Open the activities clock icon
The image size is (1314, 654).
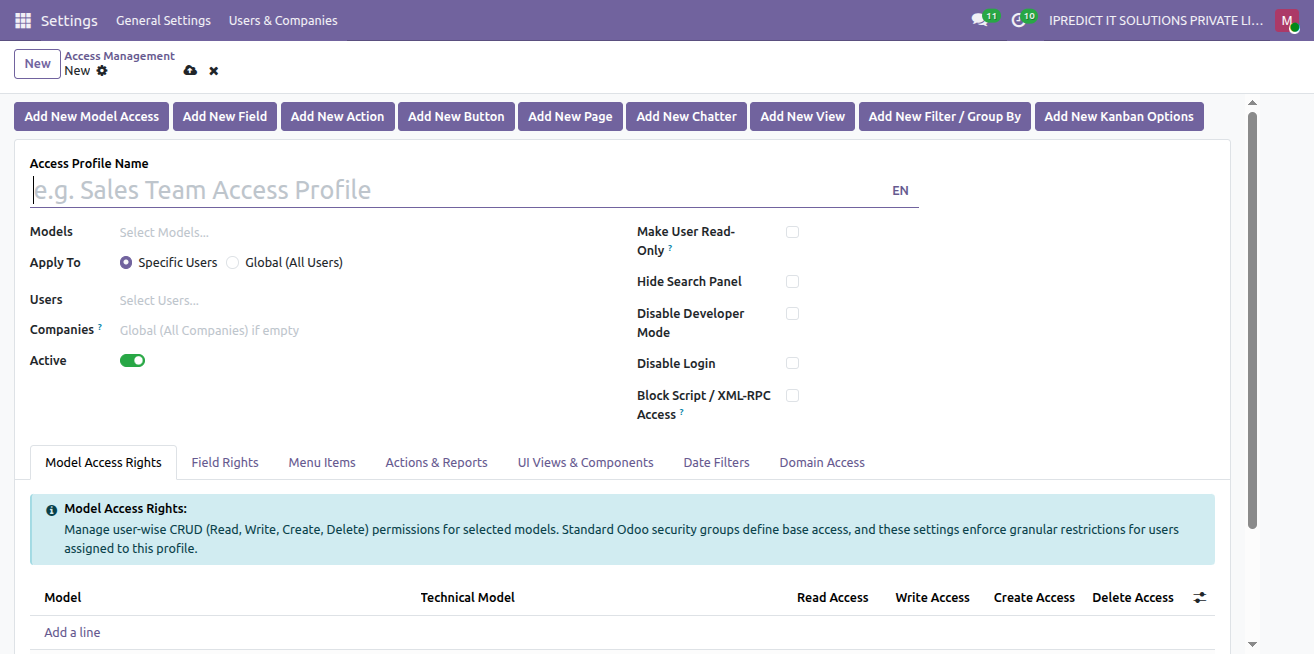pyautogui.click(x=1018, y=20)
